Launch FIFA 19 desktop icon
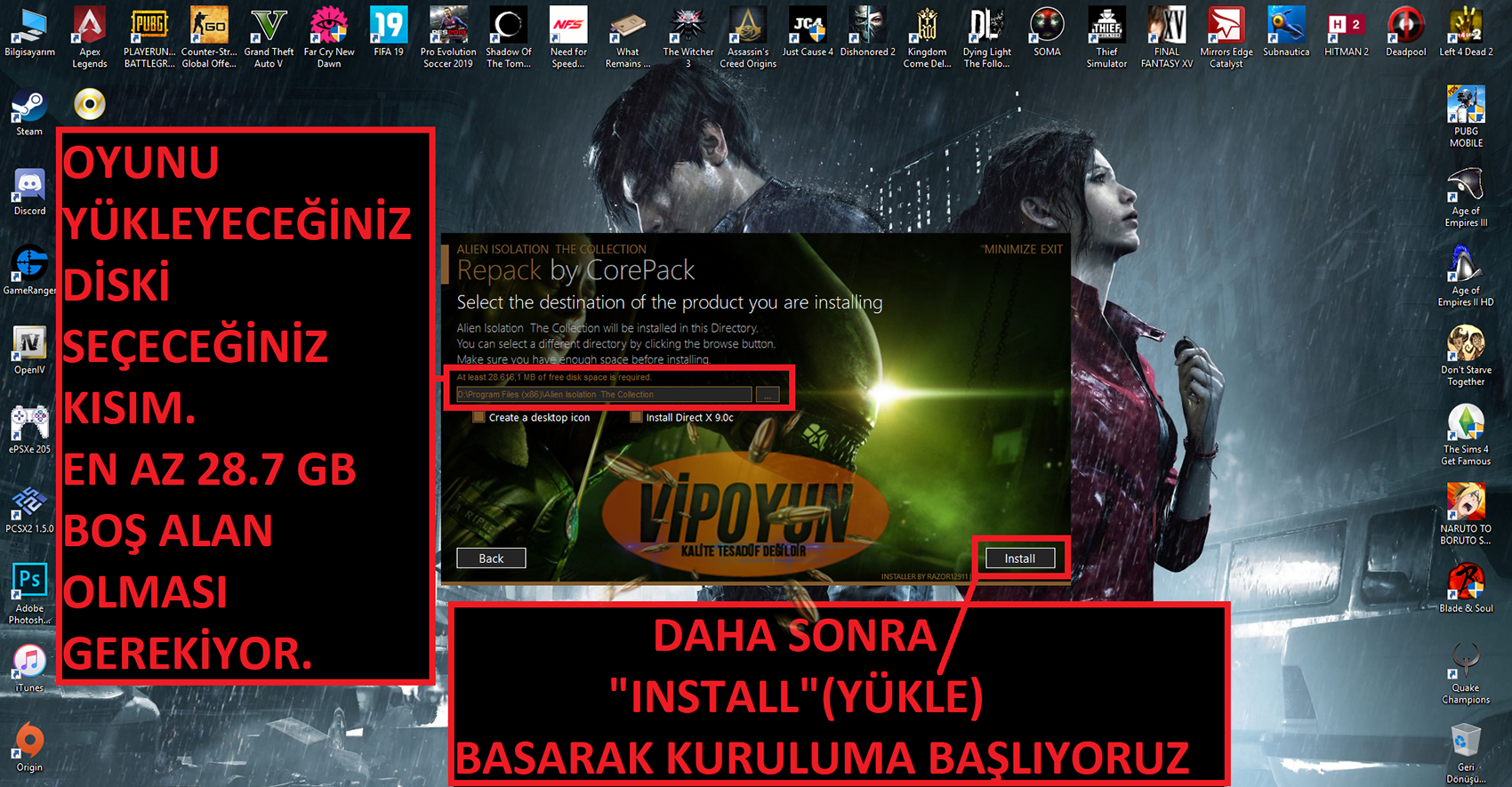1512x787 pixels. point(389,33)
